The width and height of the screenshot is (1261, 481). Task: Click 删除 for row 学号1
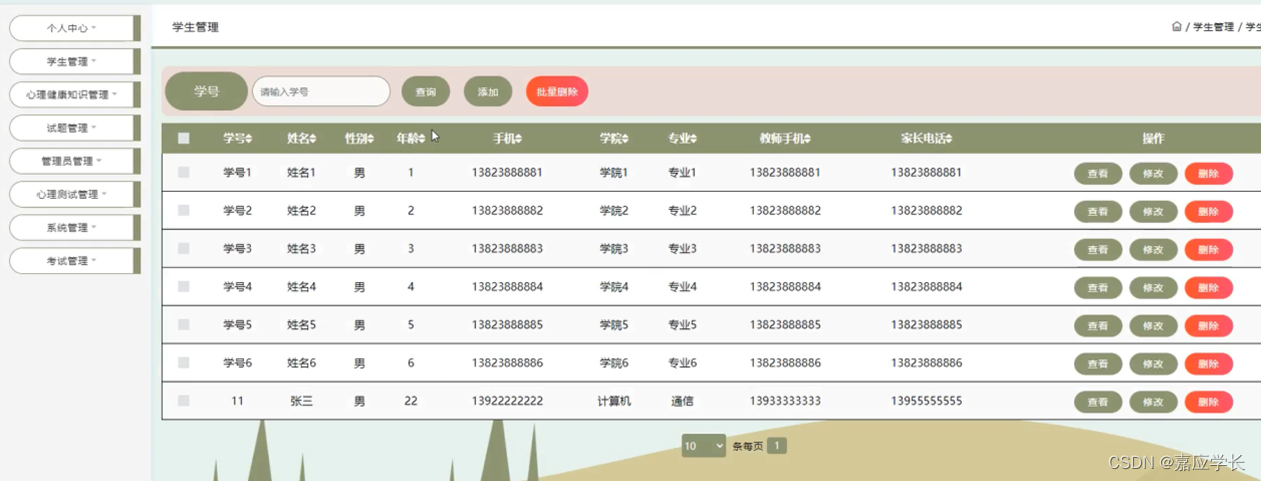coord(1208,174)
